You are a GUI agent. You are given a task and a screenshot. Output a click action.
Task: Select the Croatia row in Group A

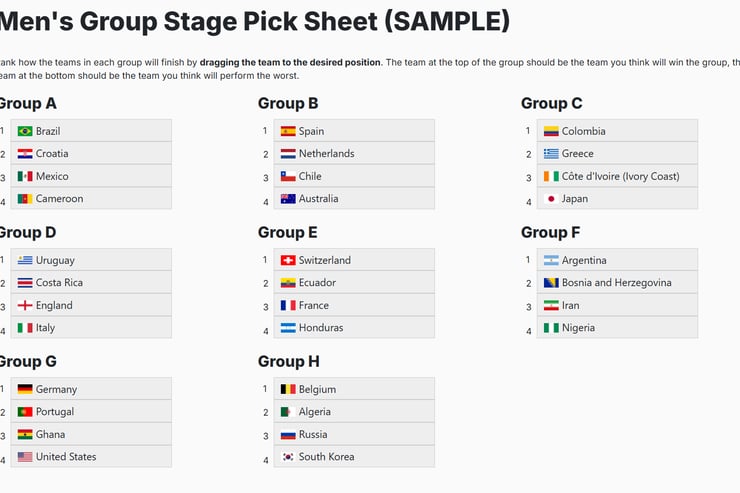point(91,153)
